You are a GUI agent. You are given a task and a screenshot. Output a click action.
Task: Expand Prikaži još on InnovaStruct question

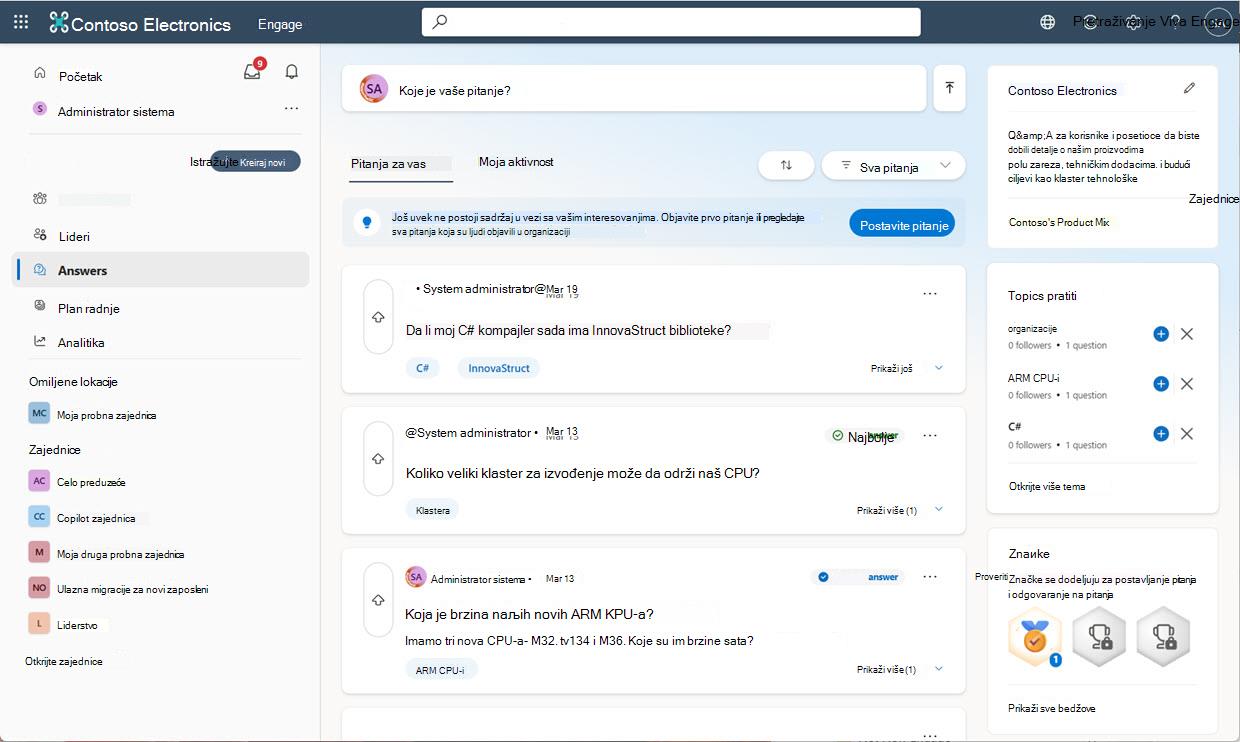[x=907, y=368]
